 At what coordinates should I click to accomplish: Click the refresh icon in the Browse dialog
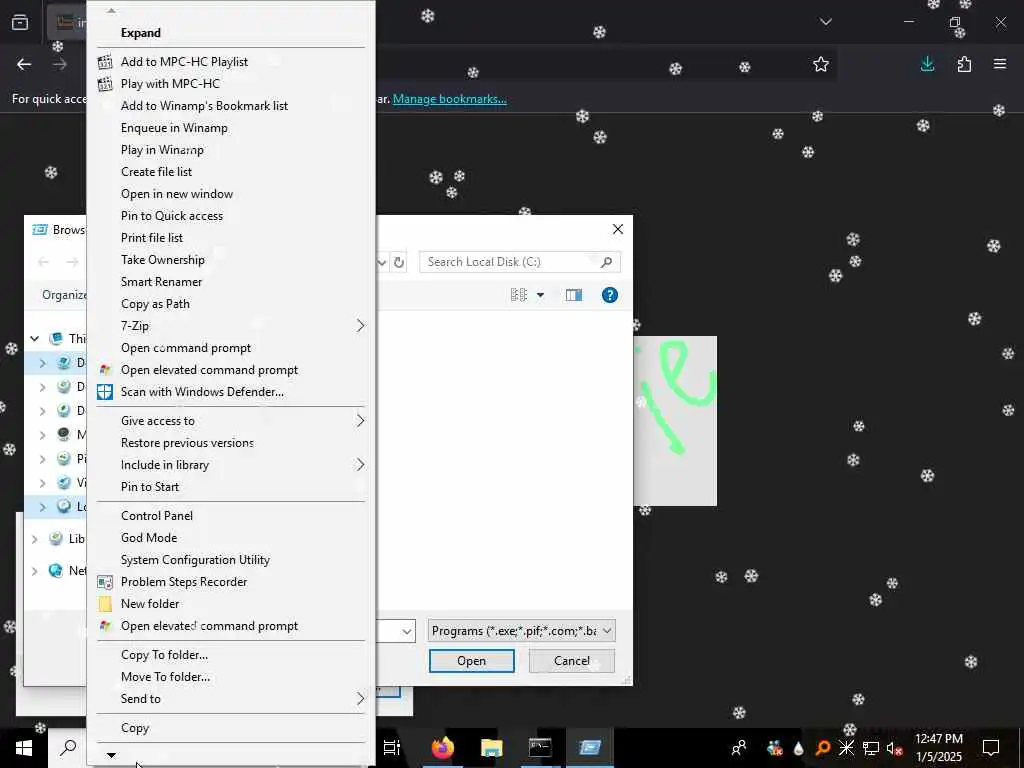tap(398, 263)
